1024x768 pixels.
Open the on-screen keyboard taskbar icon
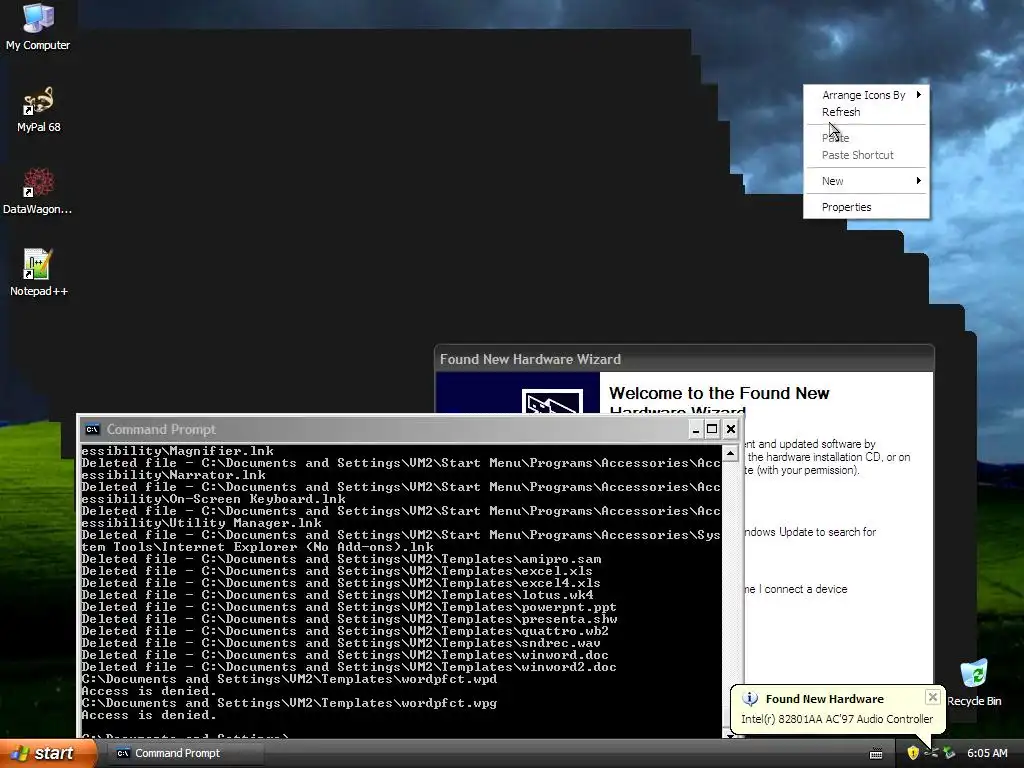tap(876, 754)
